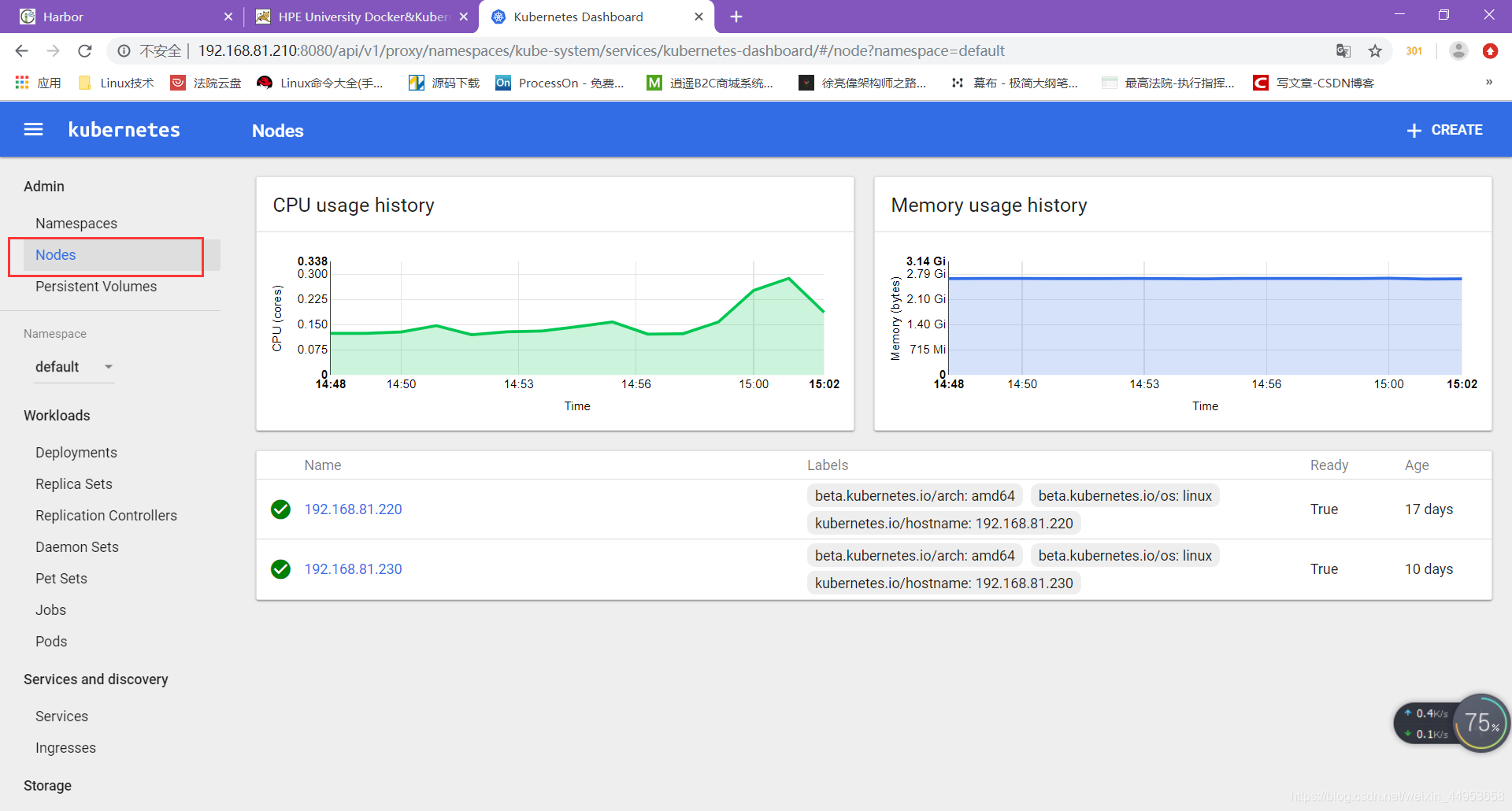This screenshot has width=1512, height=811.
Task: Click the browser forward arrow
Action: pyautogui.click(x=53, y=51)
